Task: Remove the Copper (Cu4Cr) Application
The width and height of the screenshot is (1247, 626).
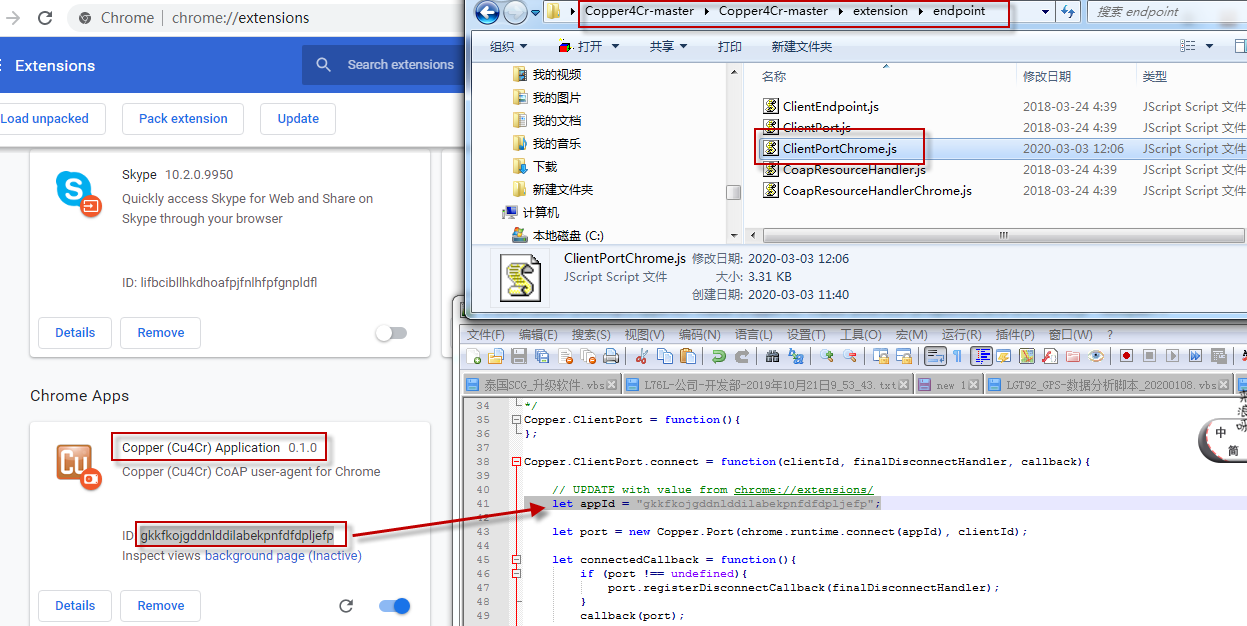Action: tap(161, 606)
